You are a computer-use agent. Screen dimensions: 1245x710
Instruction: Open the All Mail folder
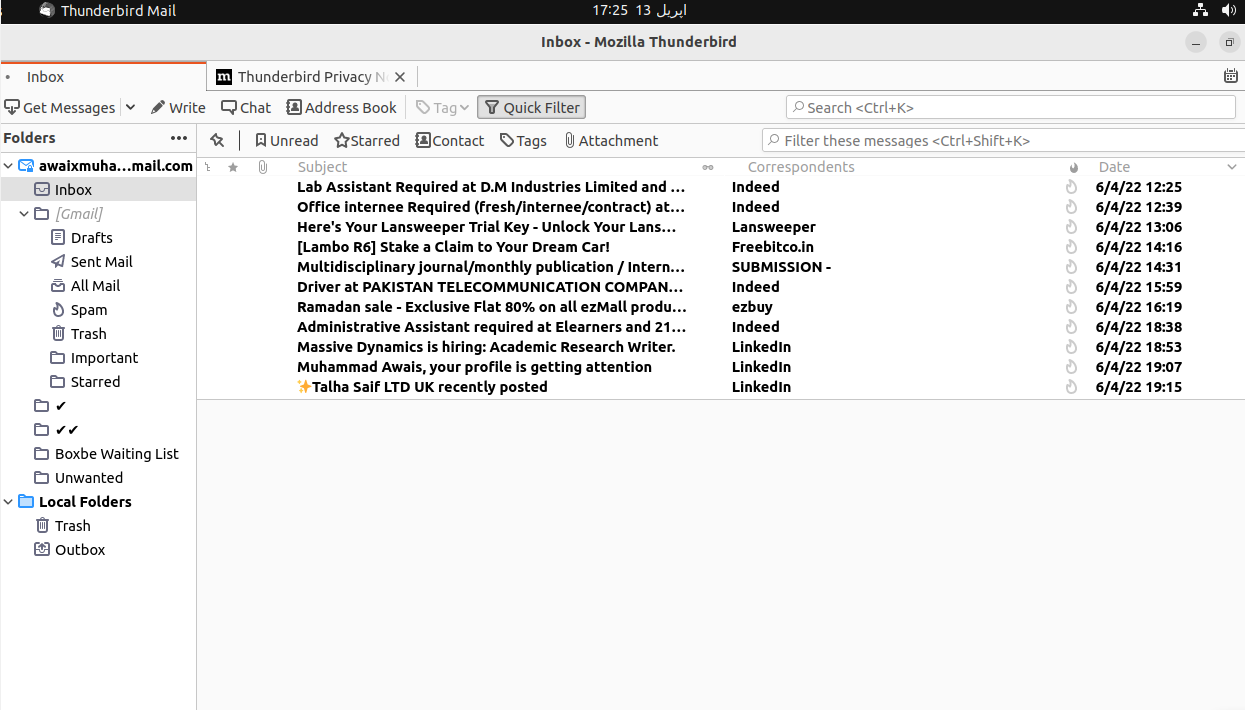(95, 286)
